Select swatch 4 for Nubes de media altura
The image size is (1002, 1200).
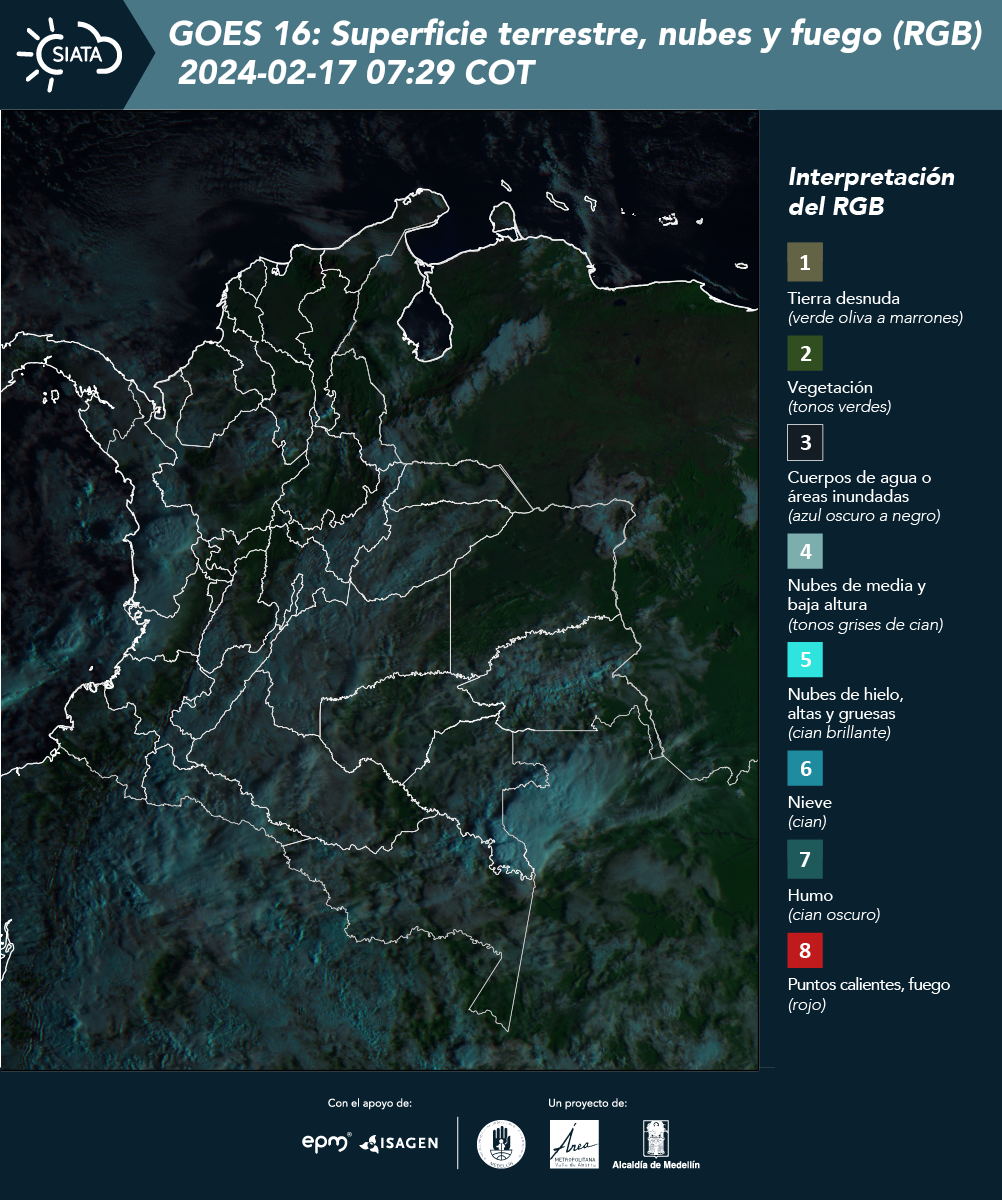805,551
